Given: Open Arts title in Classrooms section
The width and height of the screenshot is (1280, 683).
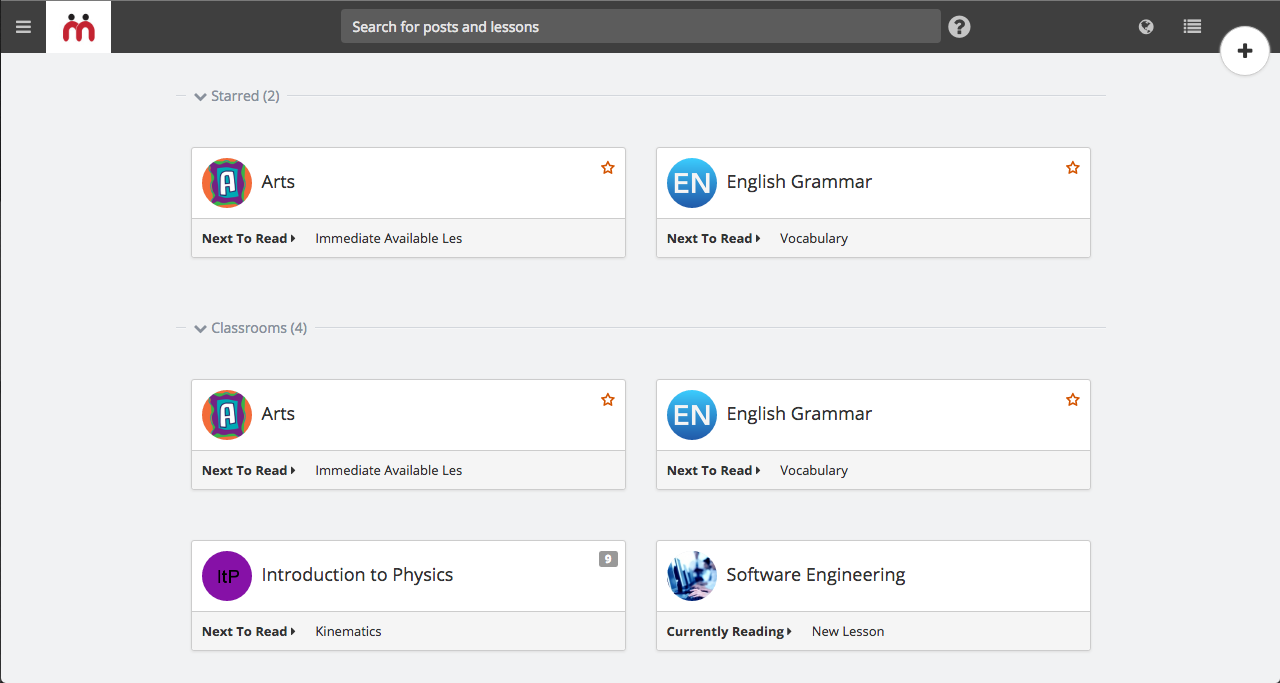Looking at the screenshot, I should pyautogui.click(x=278, y=414).
